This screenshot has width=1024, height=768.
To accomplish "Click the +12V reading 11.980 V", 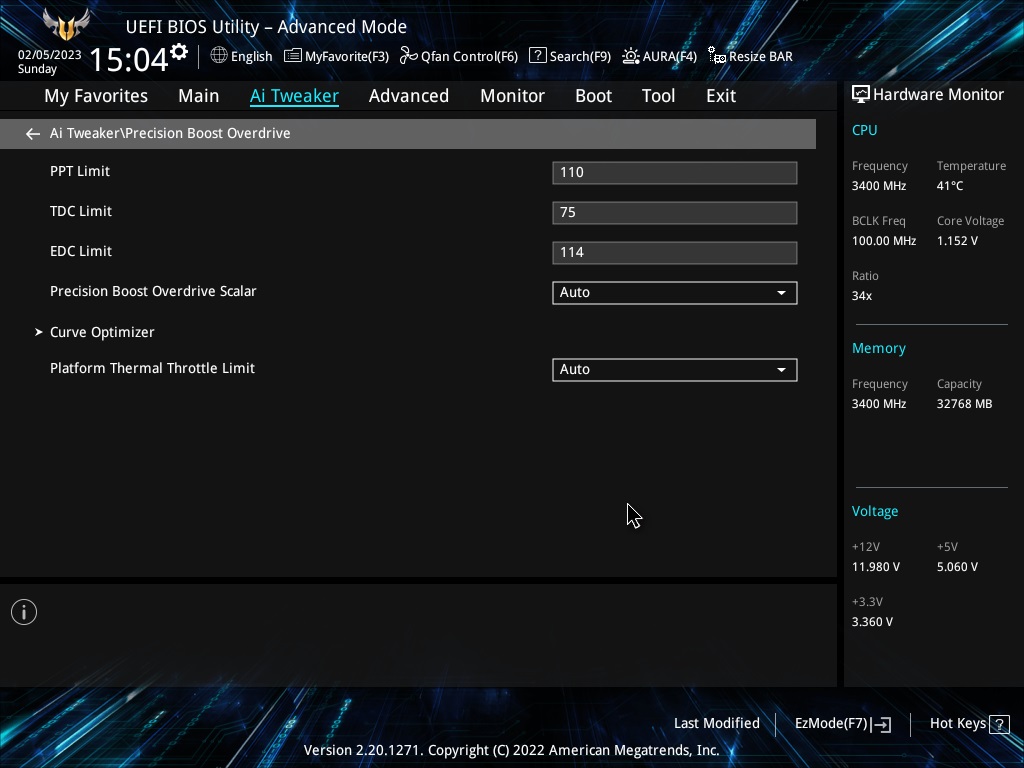I will (x=875, y=567).
